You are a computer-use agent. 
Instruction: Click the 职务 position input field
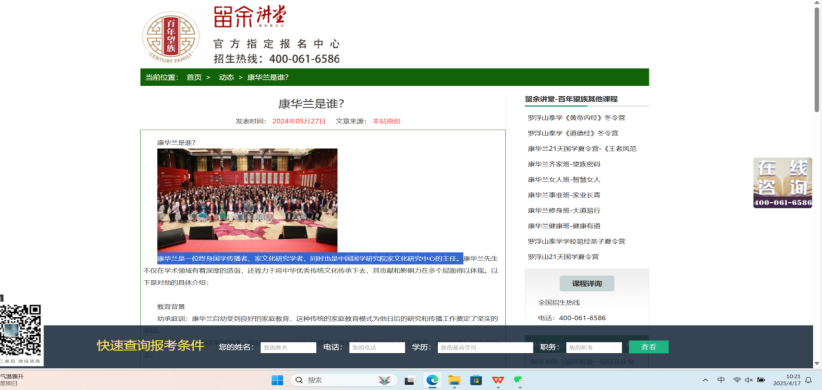(x=594, y=347)
